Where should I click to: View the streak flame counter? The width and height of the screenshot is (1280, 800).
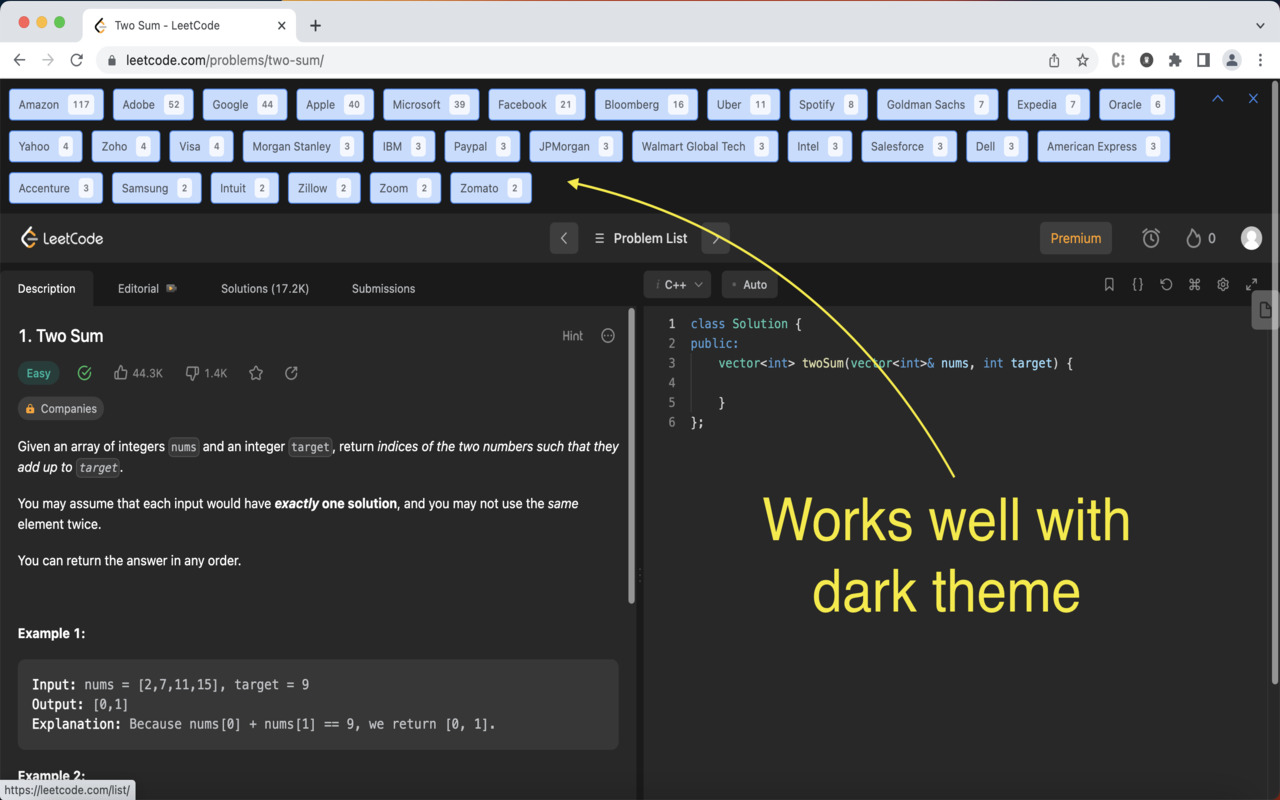pos(1201,238)
